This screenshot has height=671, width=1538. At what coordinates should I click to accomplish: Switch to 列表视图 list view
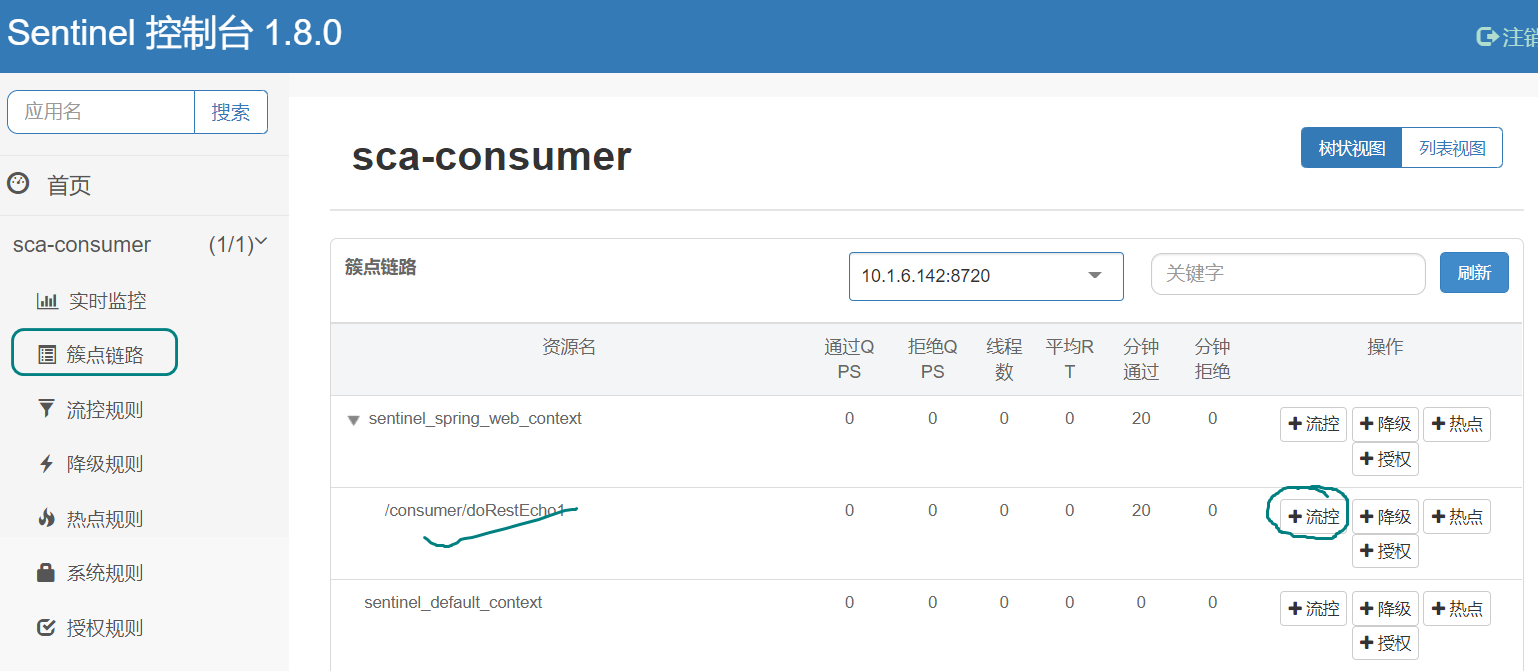[x=1452, y=148]
